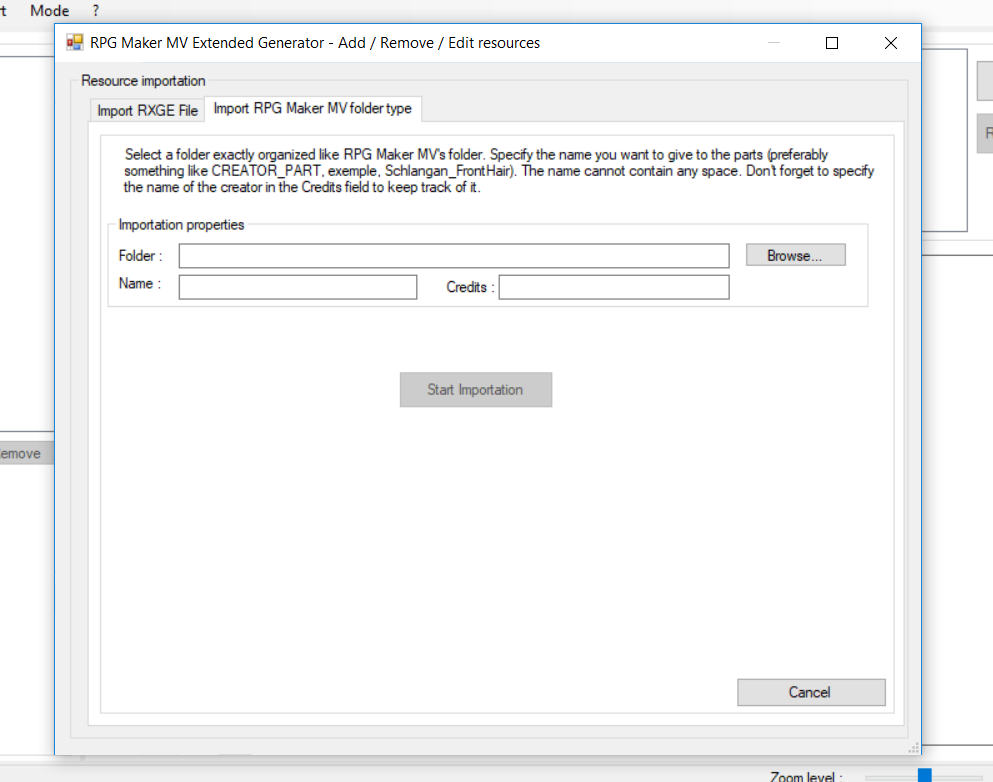This screenshot has width=993, height=782.
Task: Select Import RPG Maker MV folder type tab
Action: 313,108
